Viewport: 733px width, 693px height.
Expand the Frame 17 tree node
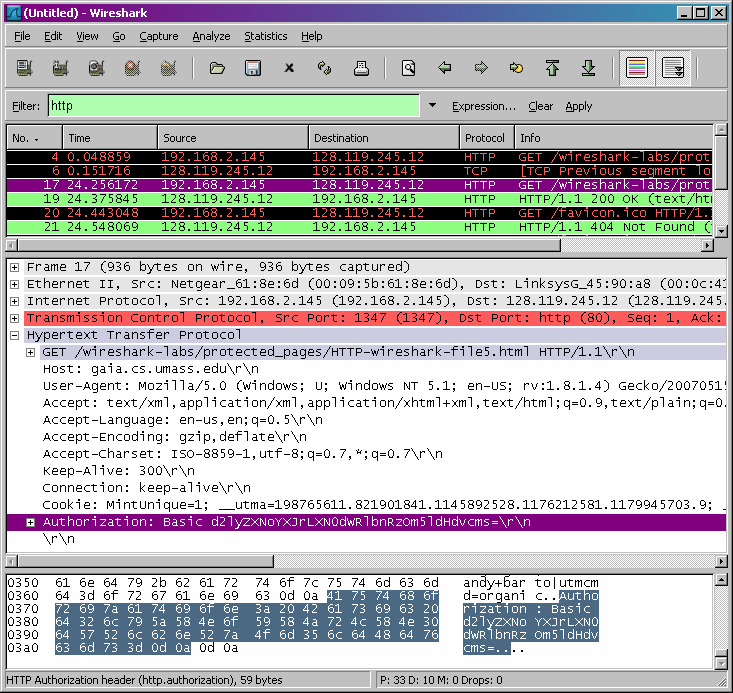tap(14, 267)
